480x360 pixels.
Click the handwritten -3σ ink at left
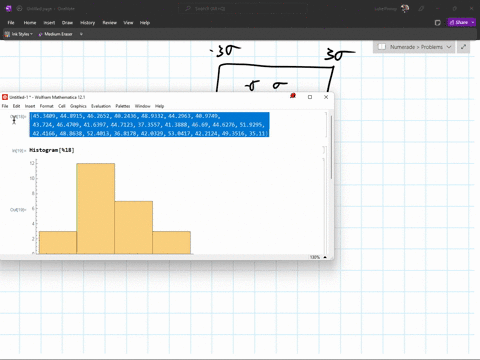pos(225,51)
